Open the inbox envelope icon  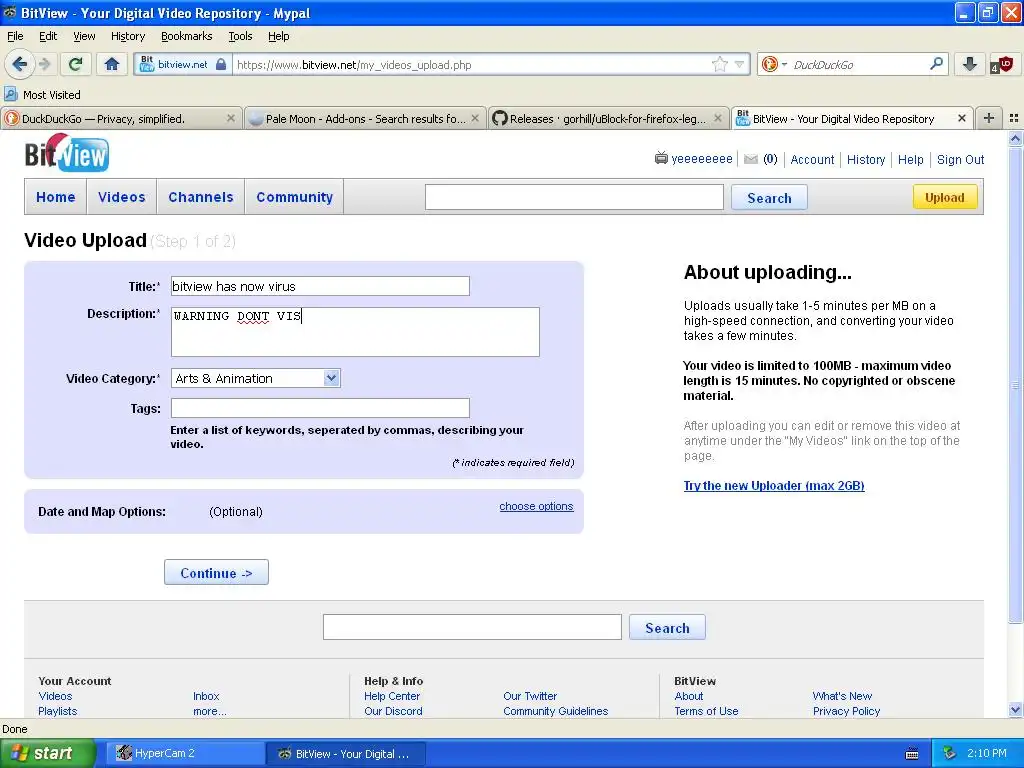tap(751, 159)
